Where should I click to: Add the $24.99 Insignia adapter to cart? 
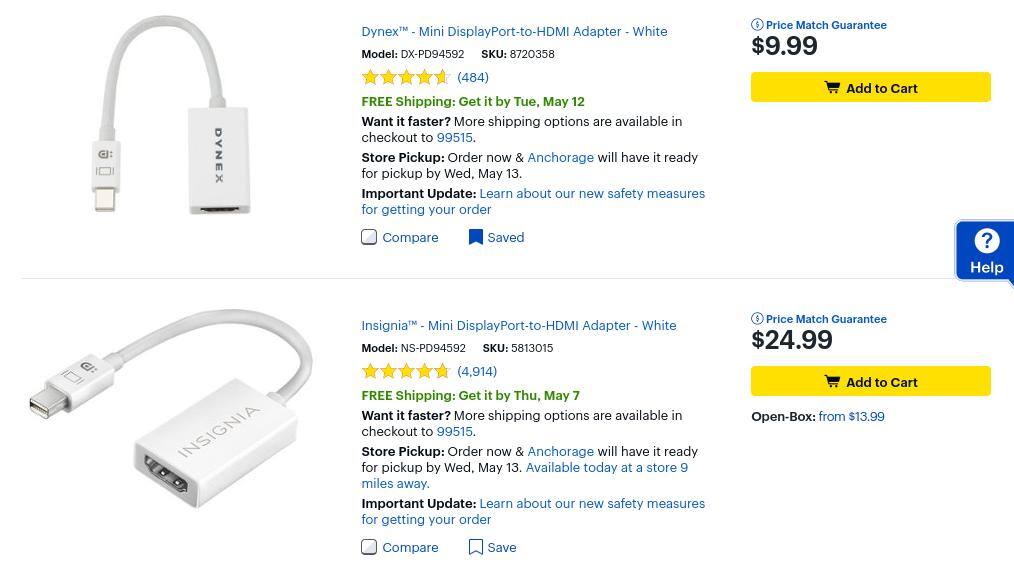(870, 382)
